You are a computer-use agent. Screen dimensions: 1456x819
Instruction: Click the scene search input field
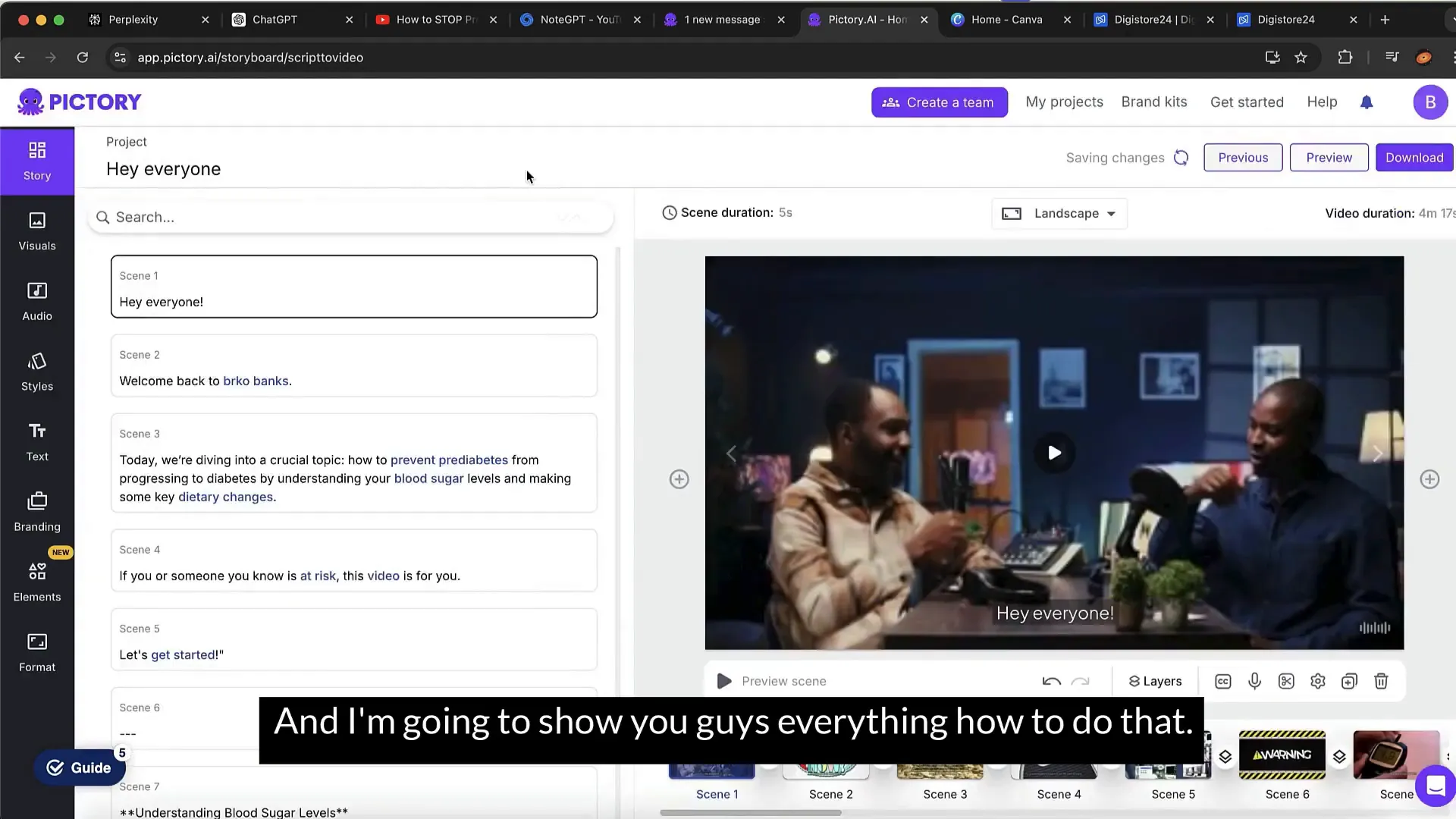(350, 217)
